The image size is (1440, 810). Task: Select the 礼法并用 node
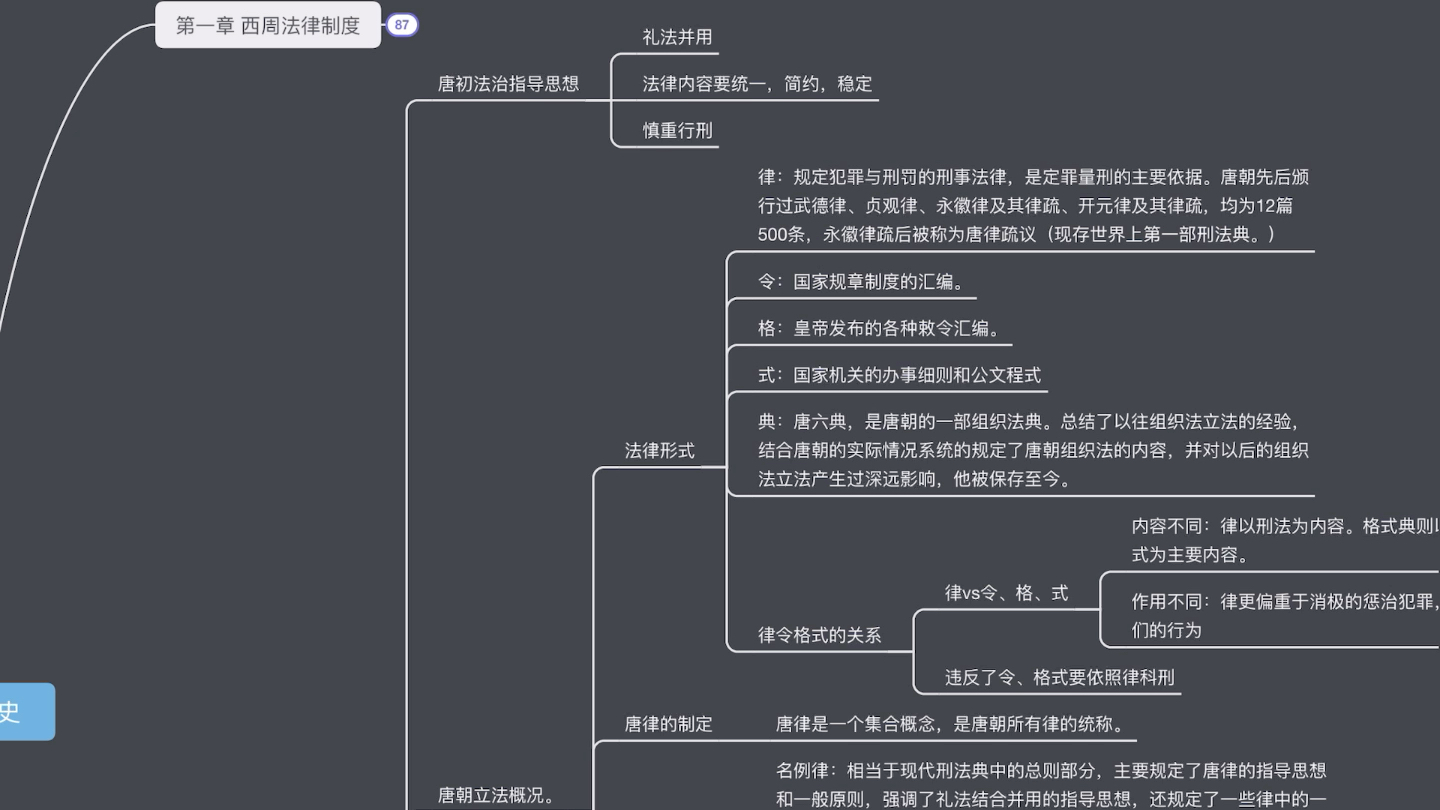tap(677, 37)
